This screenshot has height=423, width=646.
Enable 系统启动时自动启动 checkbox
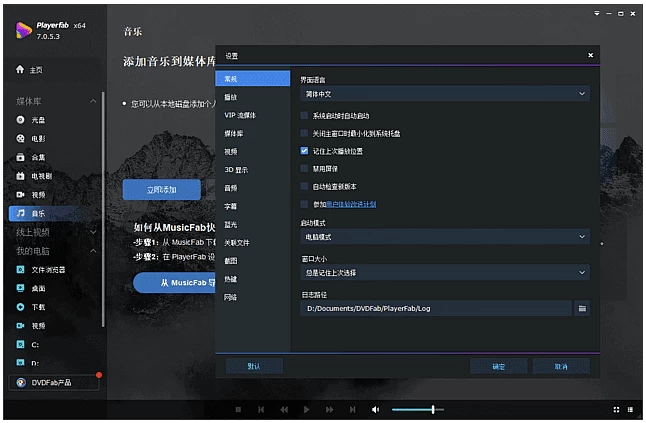click(305, 115)
